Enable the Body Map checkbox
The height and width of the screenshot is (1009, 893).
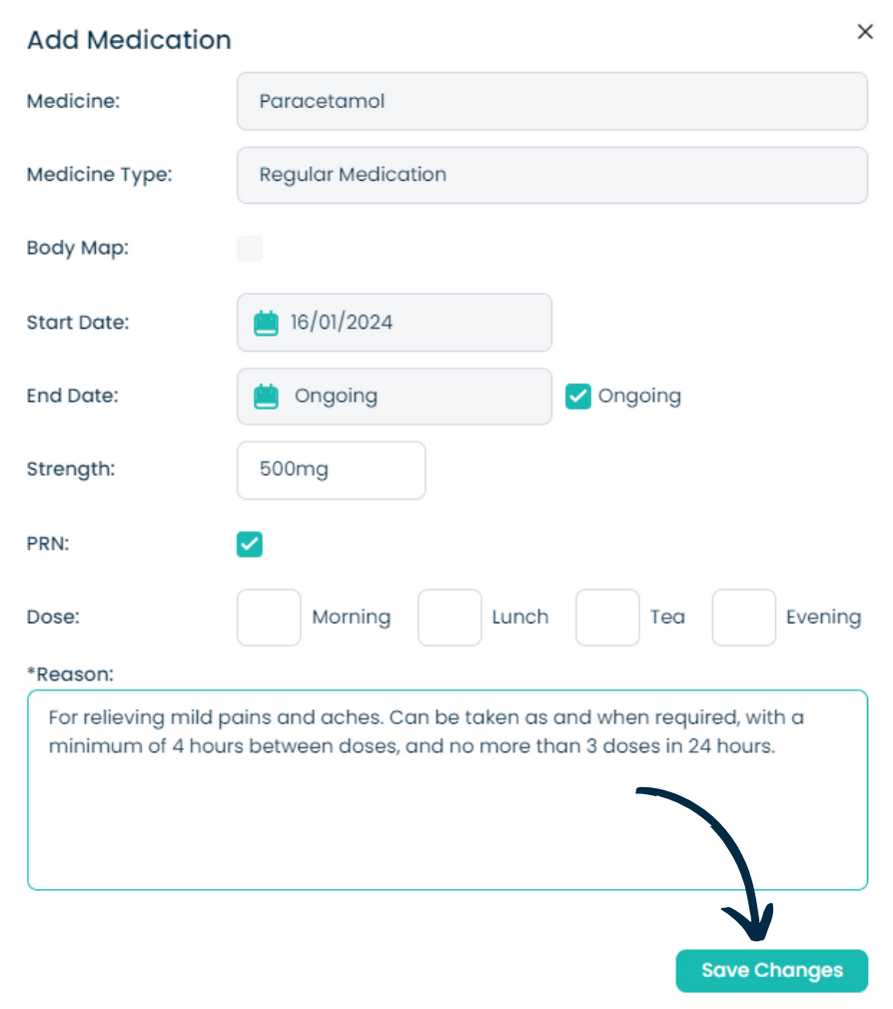[250, 248]
